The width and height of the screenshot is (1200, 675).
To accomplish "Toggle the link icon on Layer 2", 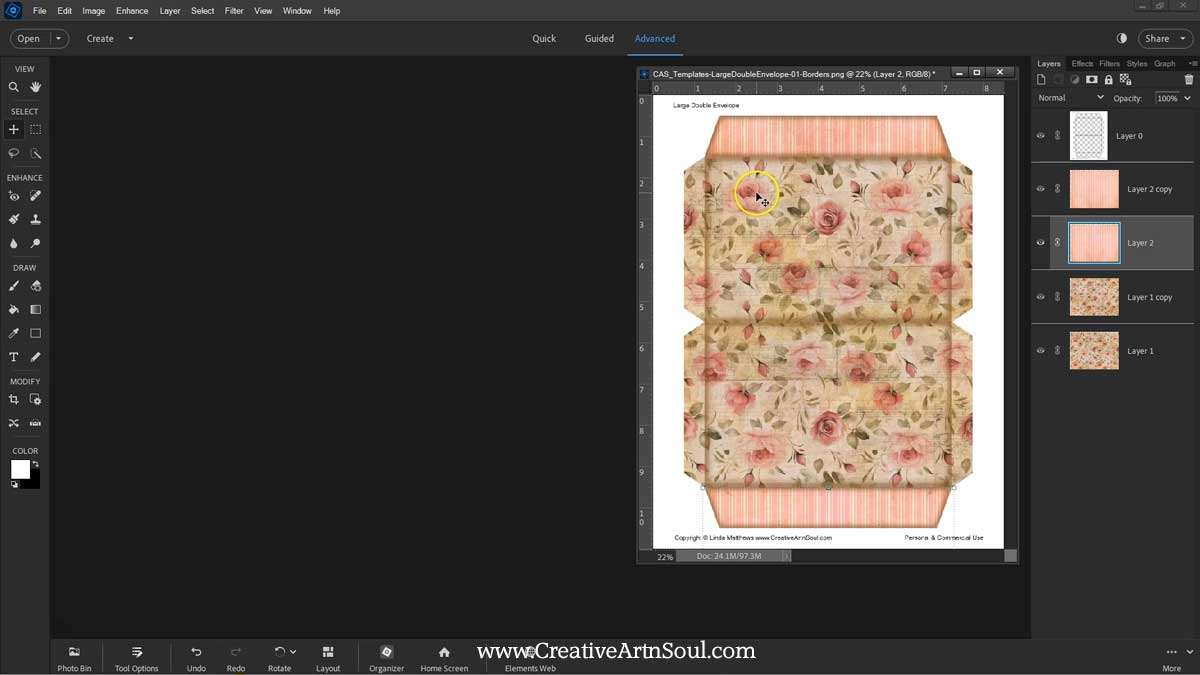I will (1058, 243).
